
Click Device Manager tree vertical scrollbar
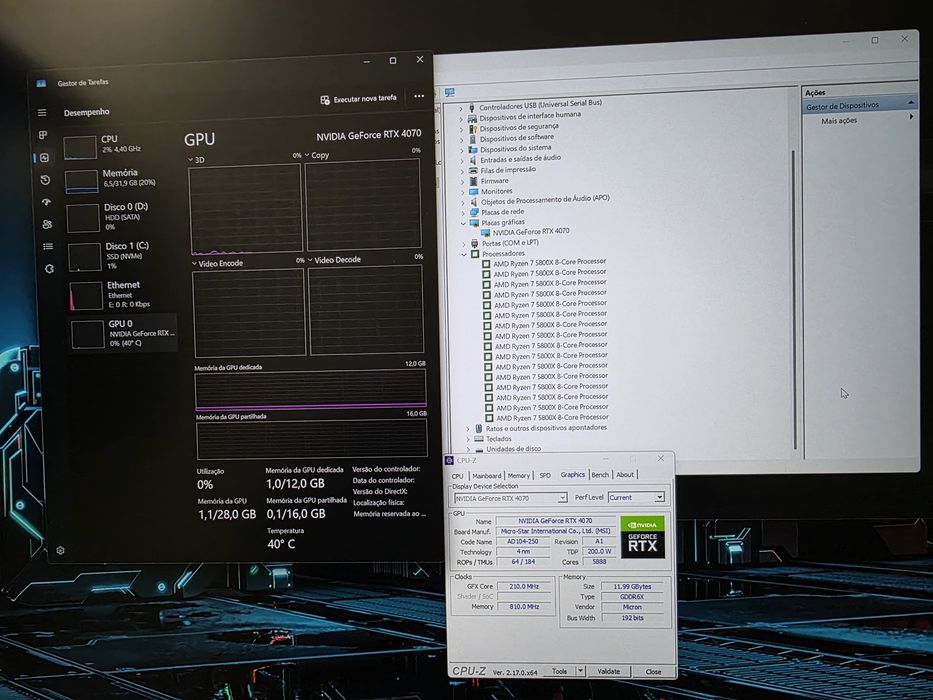coord(794,299)
